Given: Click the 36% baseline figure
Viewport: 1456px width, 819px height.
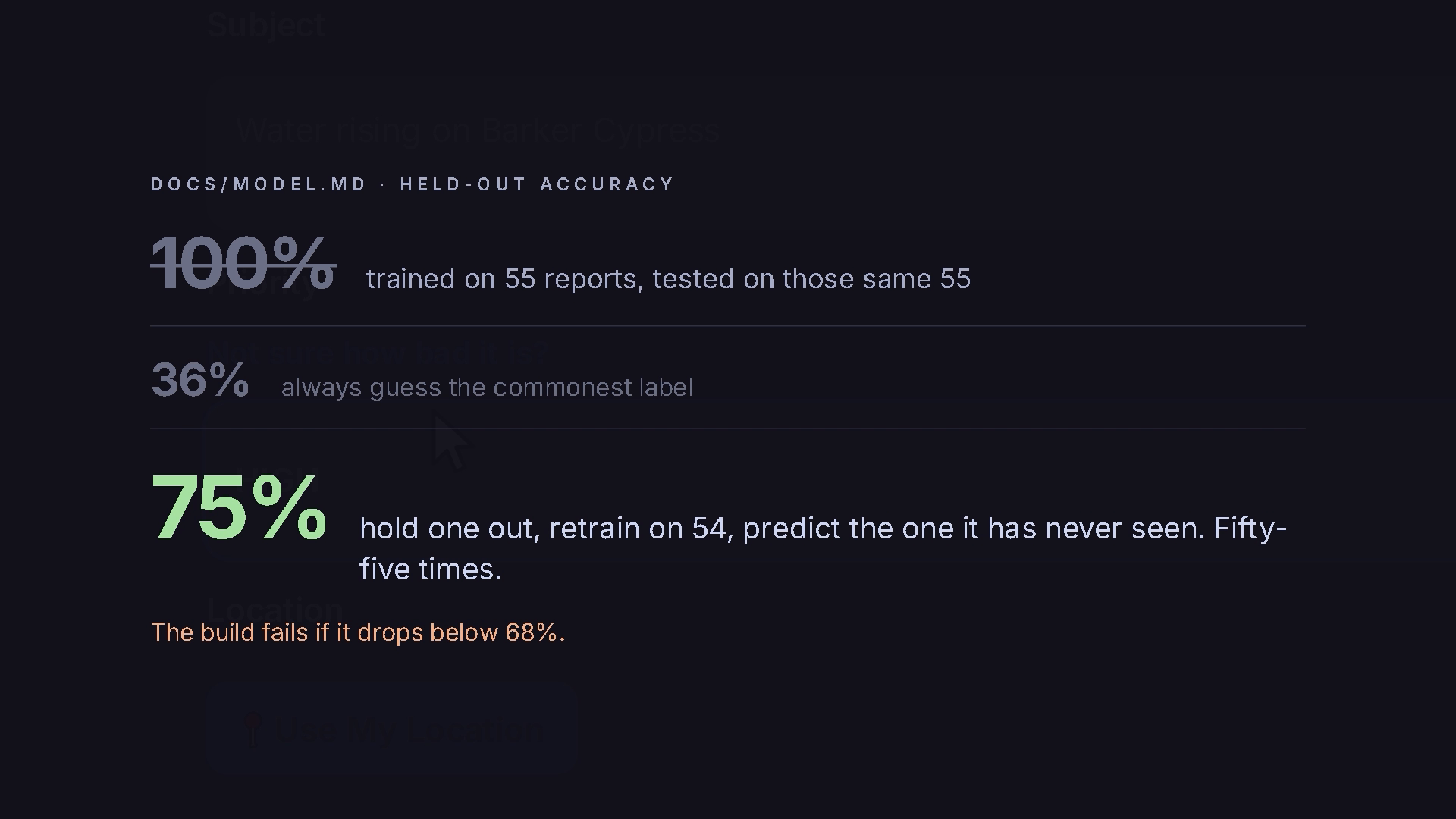Looking at the screenshot, I should pyautogui.click(x=200, y=379).
